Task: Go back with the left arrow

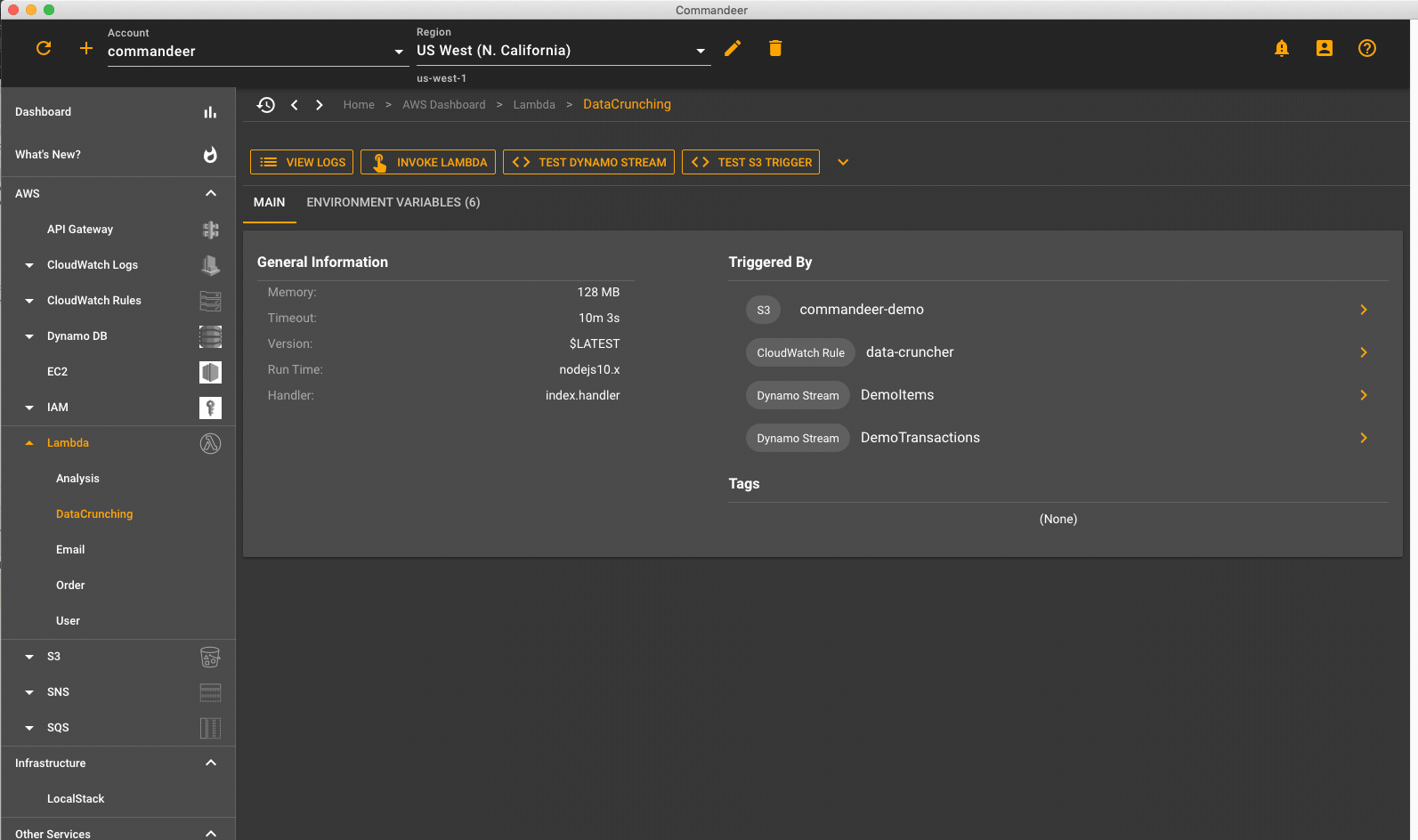Action: [x=295, y=105]
